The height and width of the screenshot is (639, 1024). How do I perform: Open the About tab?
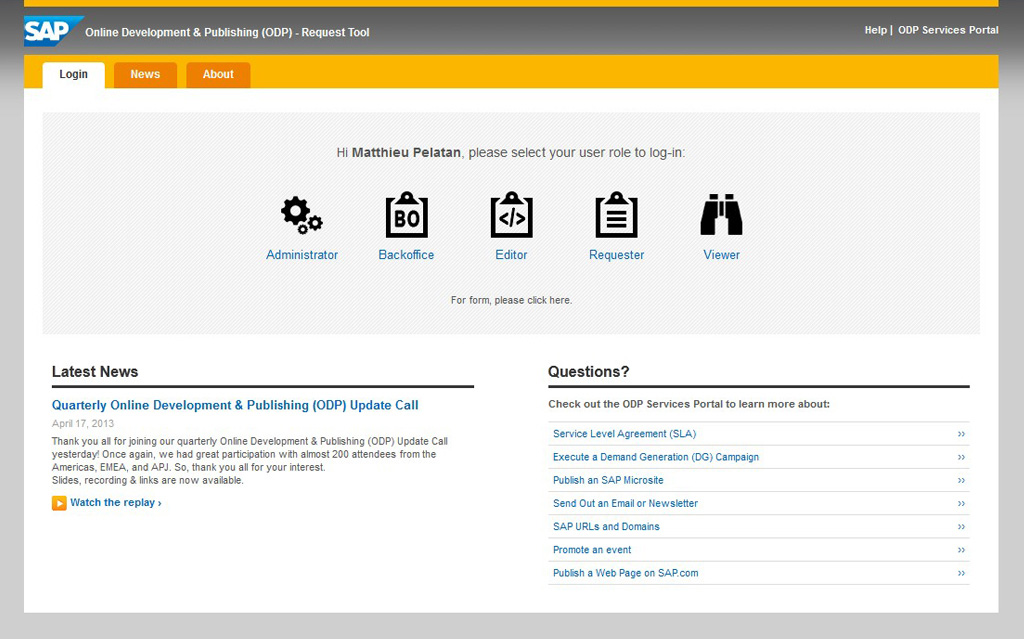218,74
